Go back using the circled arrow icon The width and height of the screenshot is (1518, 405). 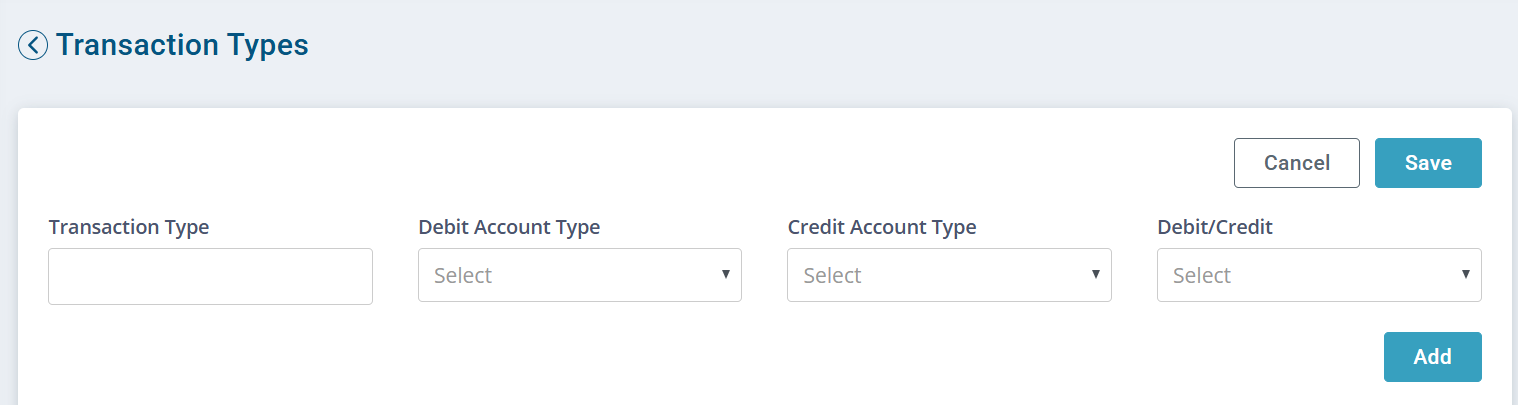pos(33,45)
